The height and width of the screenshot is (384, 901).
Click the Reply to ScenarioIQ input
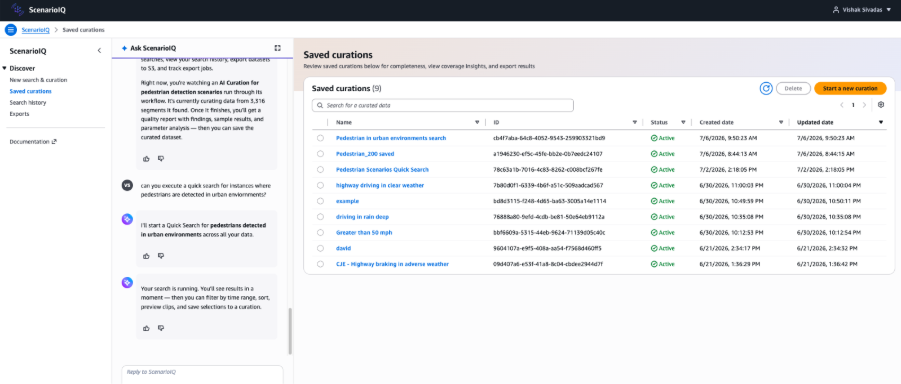tap(202, 374)
